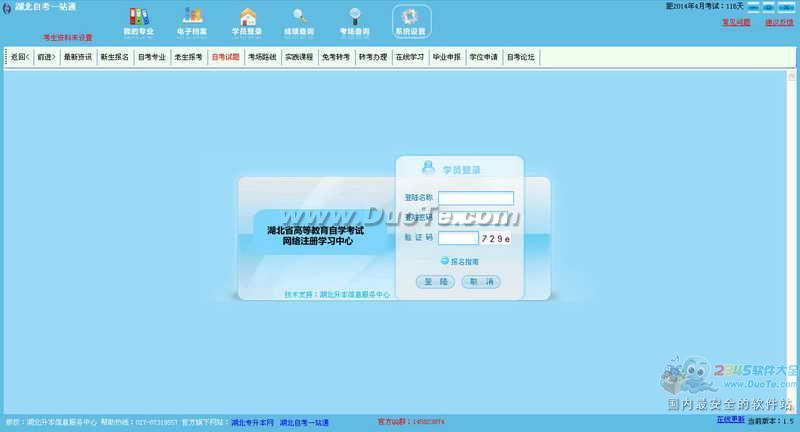Select the 成绩查询 magnifier icon
Screen dimensions: 800x432
(300, 20)
